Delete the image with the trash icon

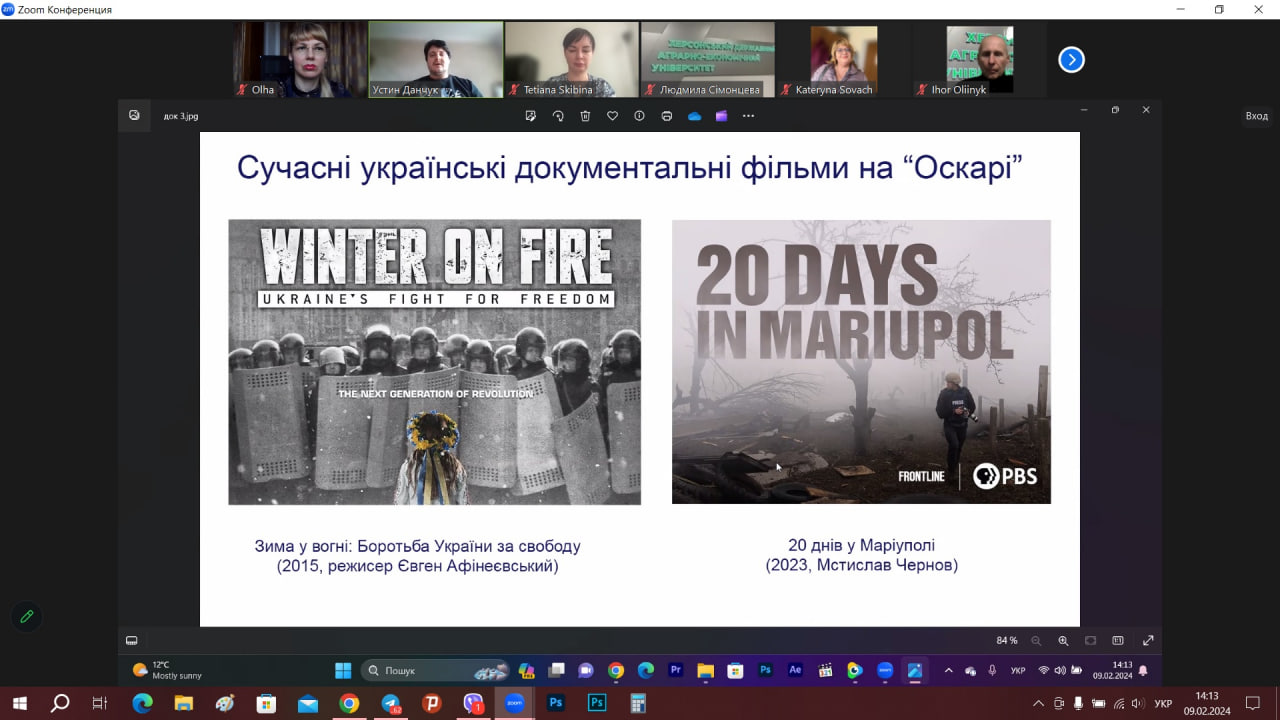585,116
